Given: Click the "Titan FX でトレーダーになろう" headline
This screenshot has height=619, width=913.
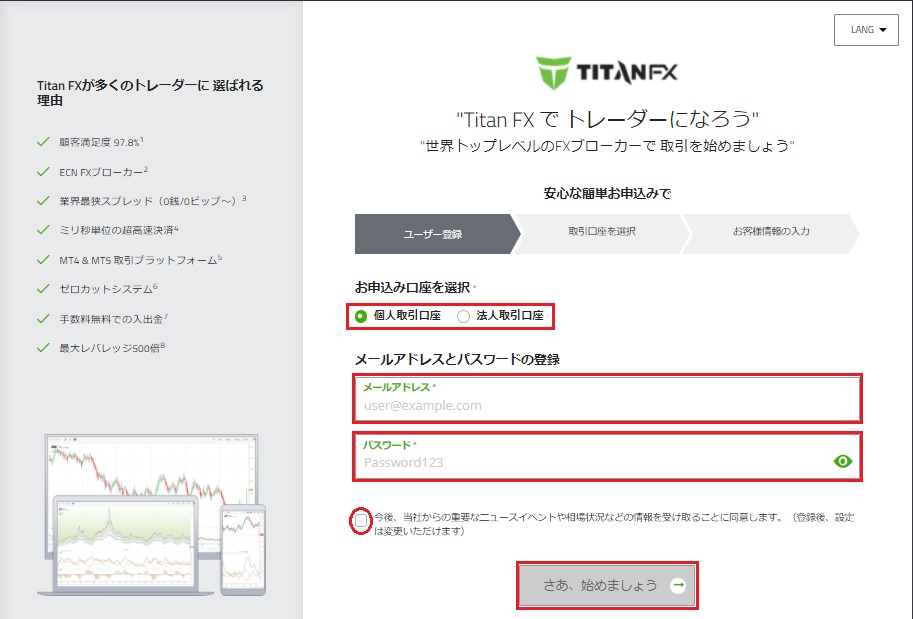Looking at the screenshot, I should click(607, 119).
